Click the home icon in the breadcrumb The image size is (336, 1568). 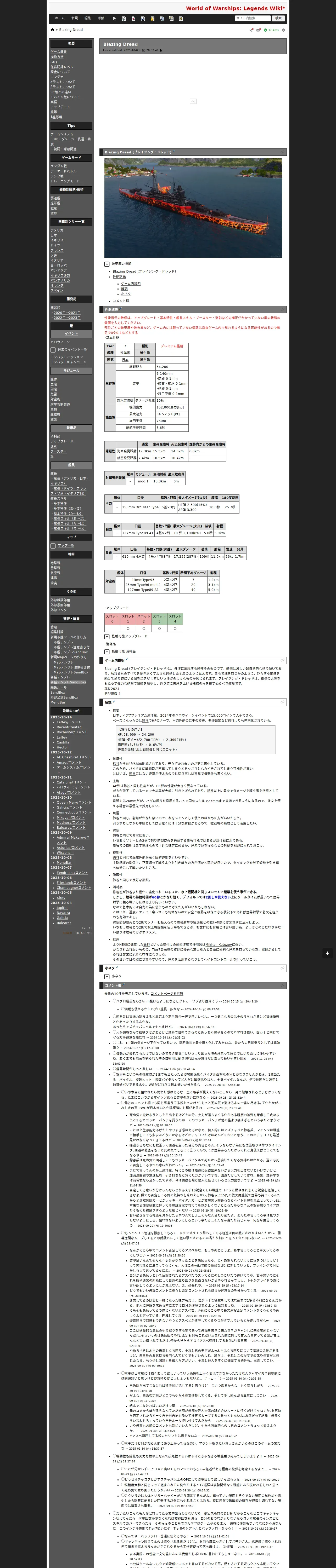tap(52, 30)
